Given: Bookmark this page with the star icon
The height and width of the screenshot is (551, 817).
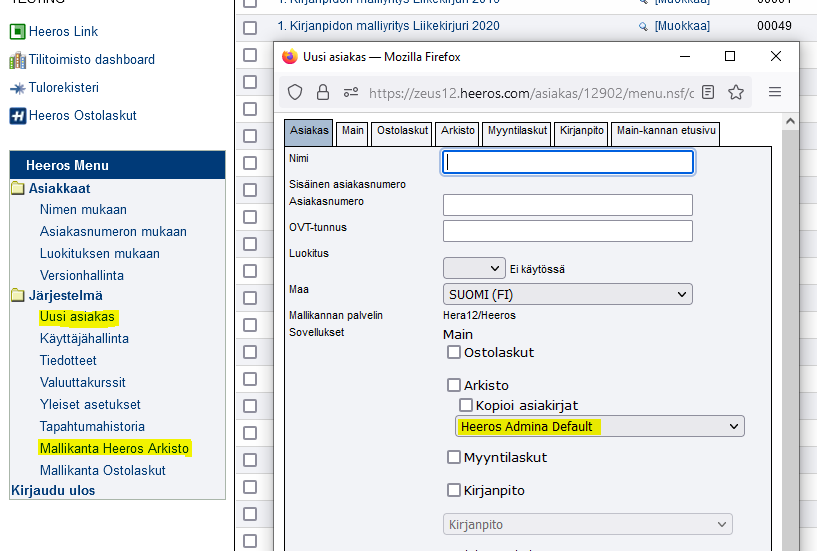Looking at the screenshot, I should [736, 92].
